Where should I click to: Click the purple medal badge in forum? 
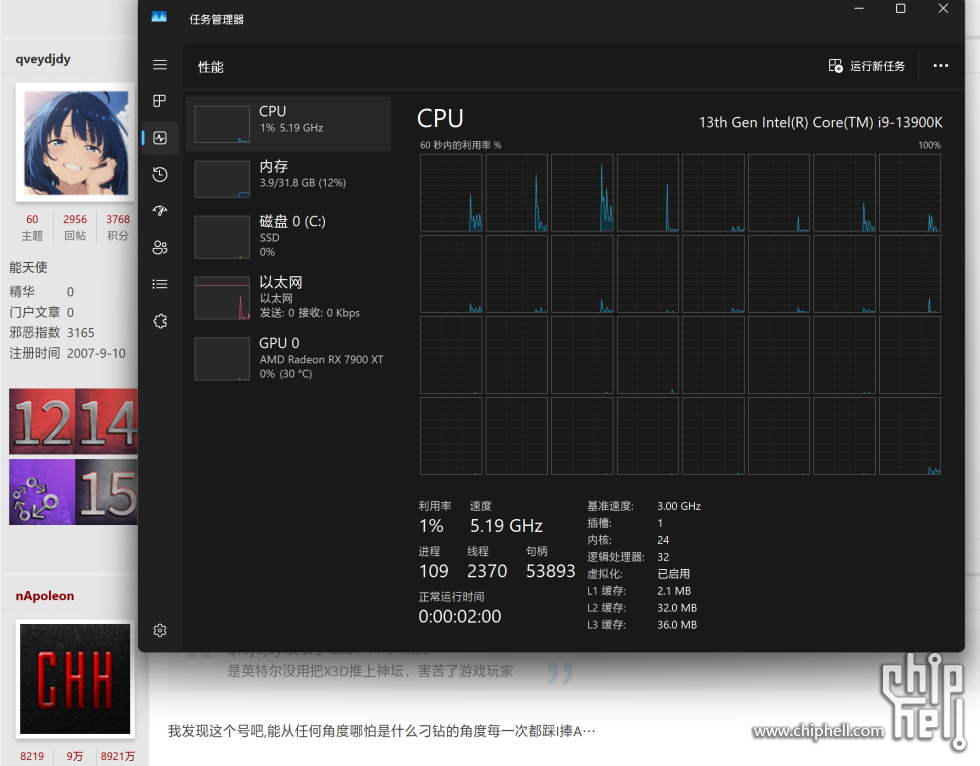(42, 492)
